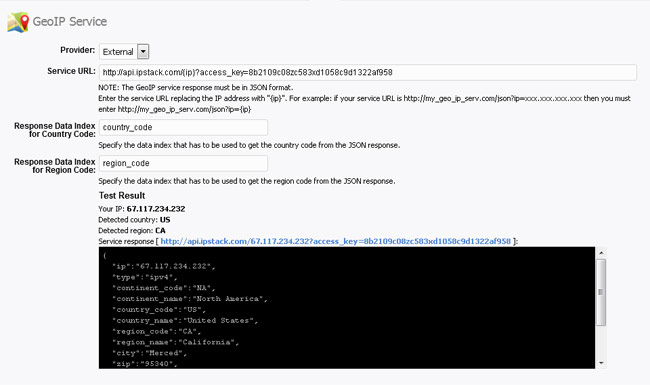Focus the Country Code data index field
This screenshot has width=650, height=385.
(183, 127)
